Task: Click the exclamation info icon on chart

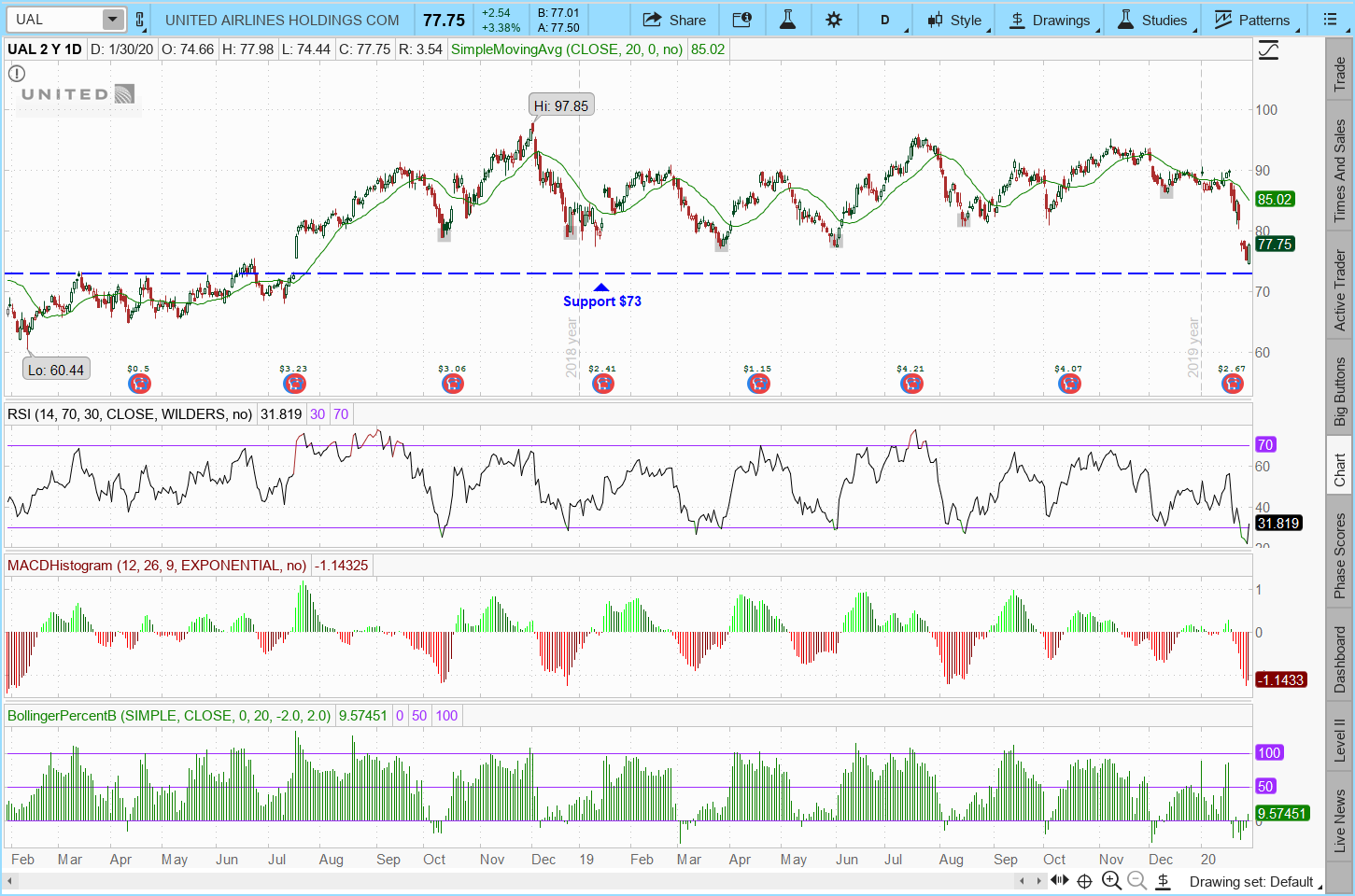Action: [17, 73]
